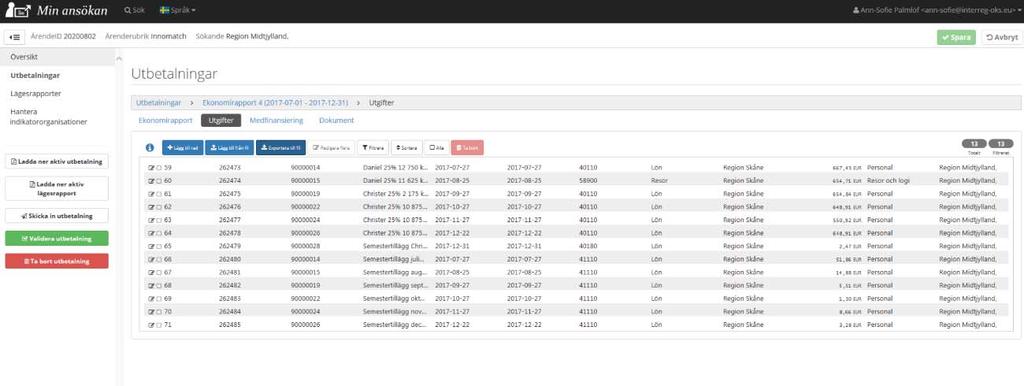Viewport: 1024px width, 386px height.
Task: Tick the checkbox for row 71
Action: click(159, 325)
